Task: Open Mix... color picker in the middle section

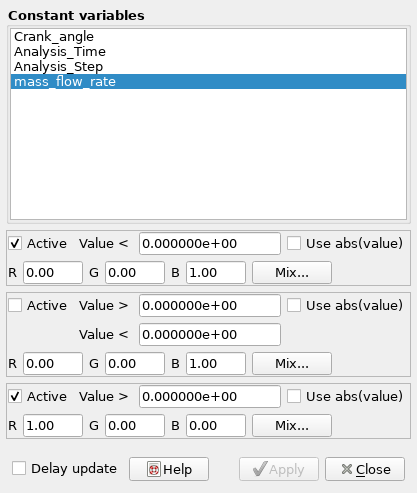Action: 292,363
